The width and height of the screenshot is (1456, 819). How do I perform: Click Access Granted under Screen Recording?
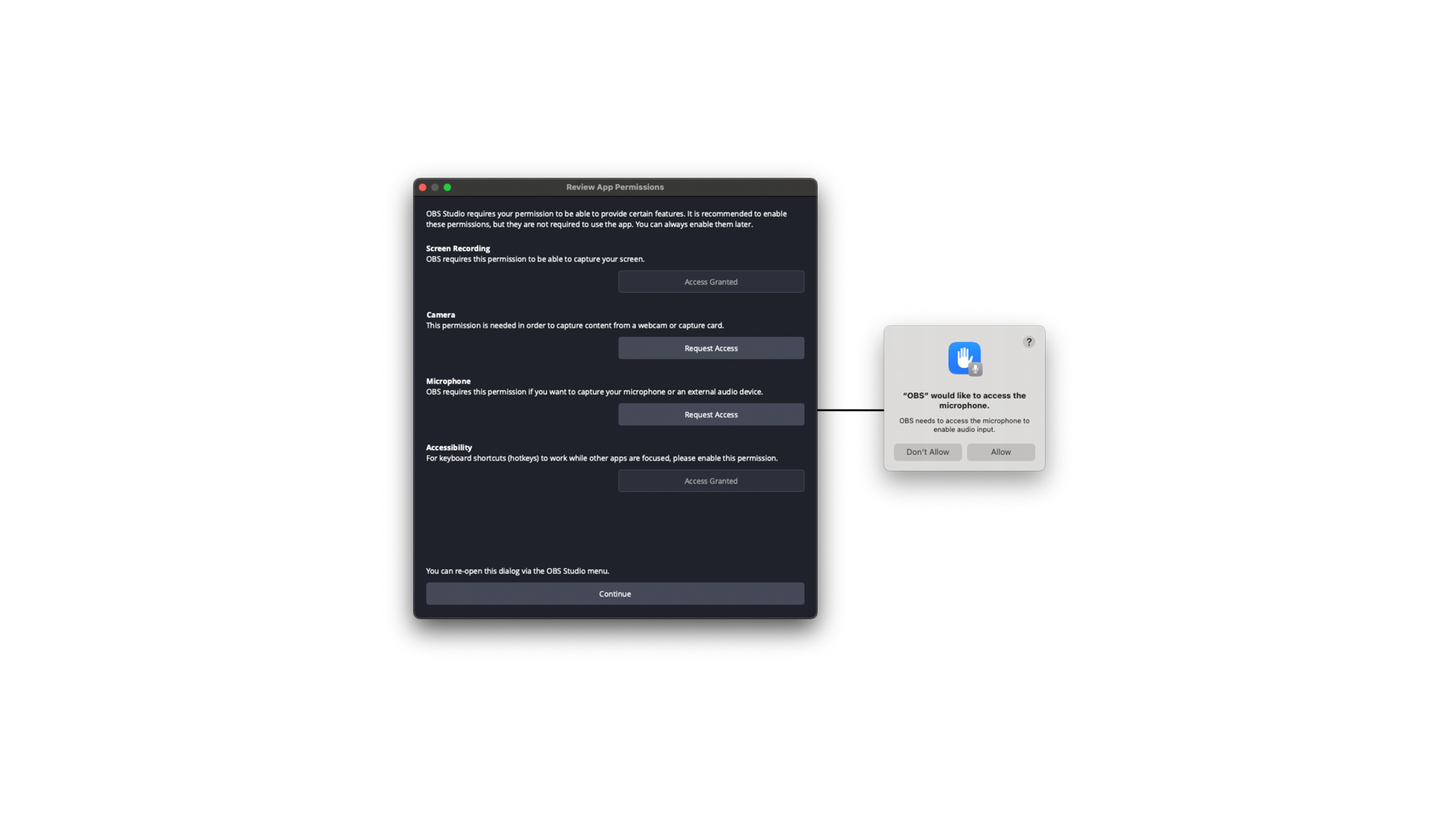click(x=711, y=282)
